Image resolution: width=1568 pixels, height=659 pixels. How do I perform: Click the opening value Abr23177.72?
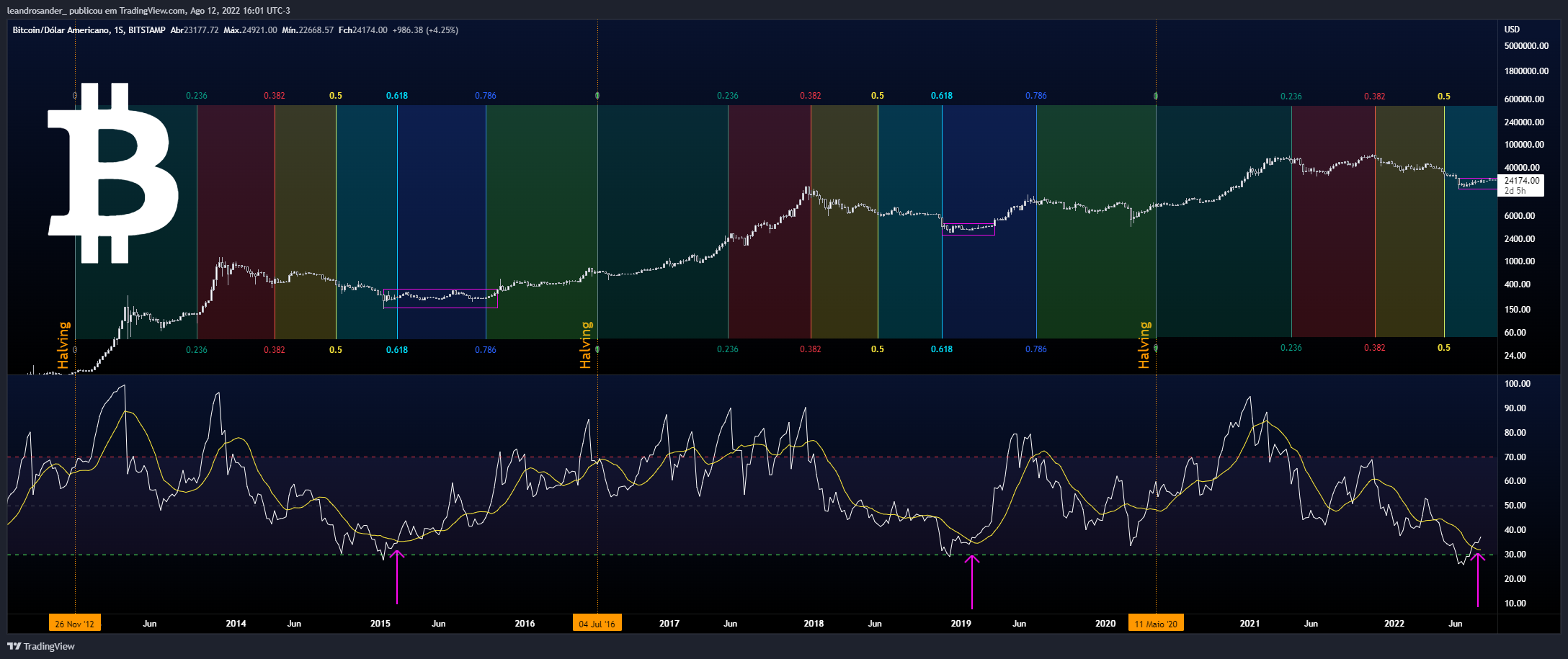coord(195,30)
